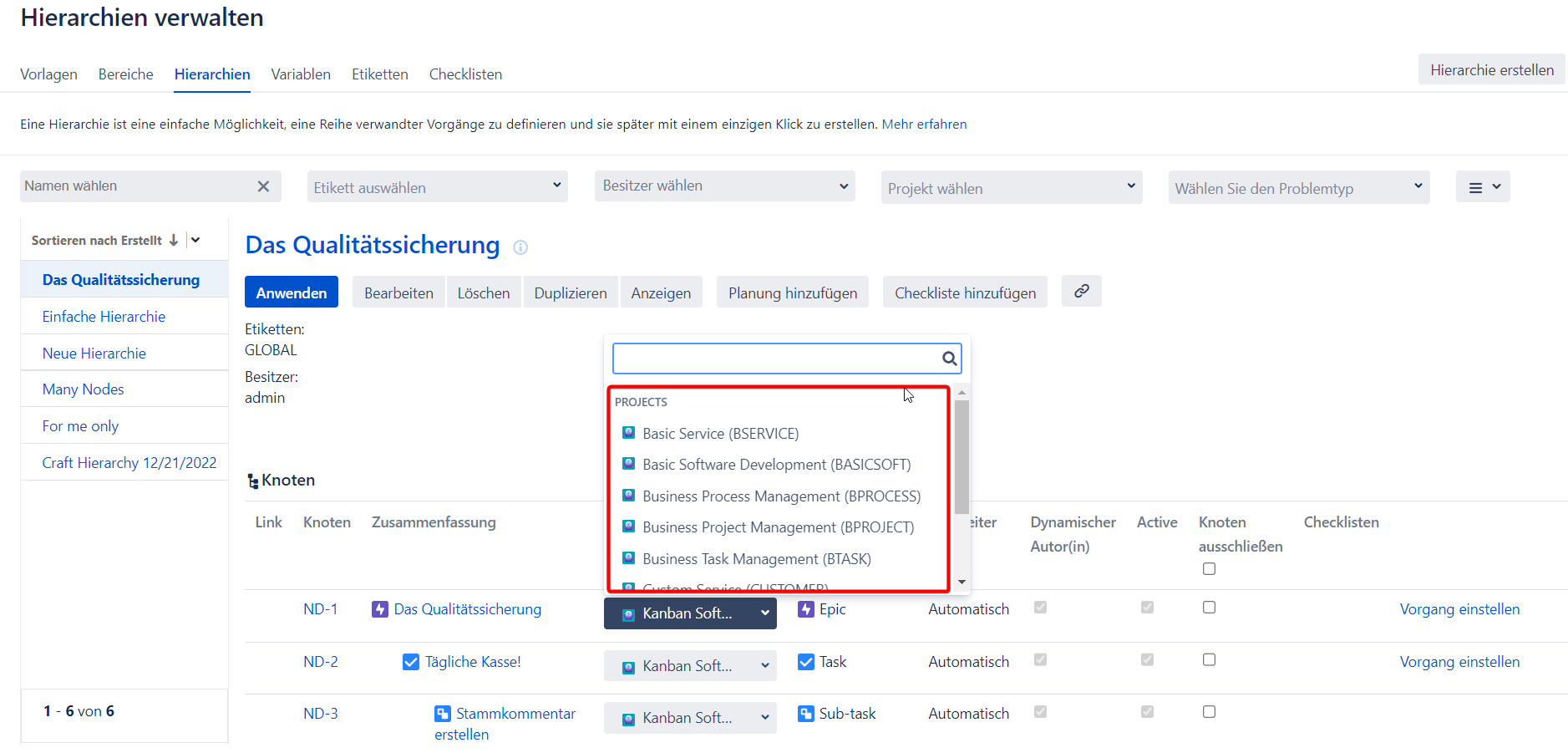Open the Etikett auswählen dropdown

tap(437, 187)
